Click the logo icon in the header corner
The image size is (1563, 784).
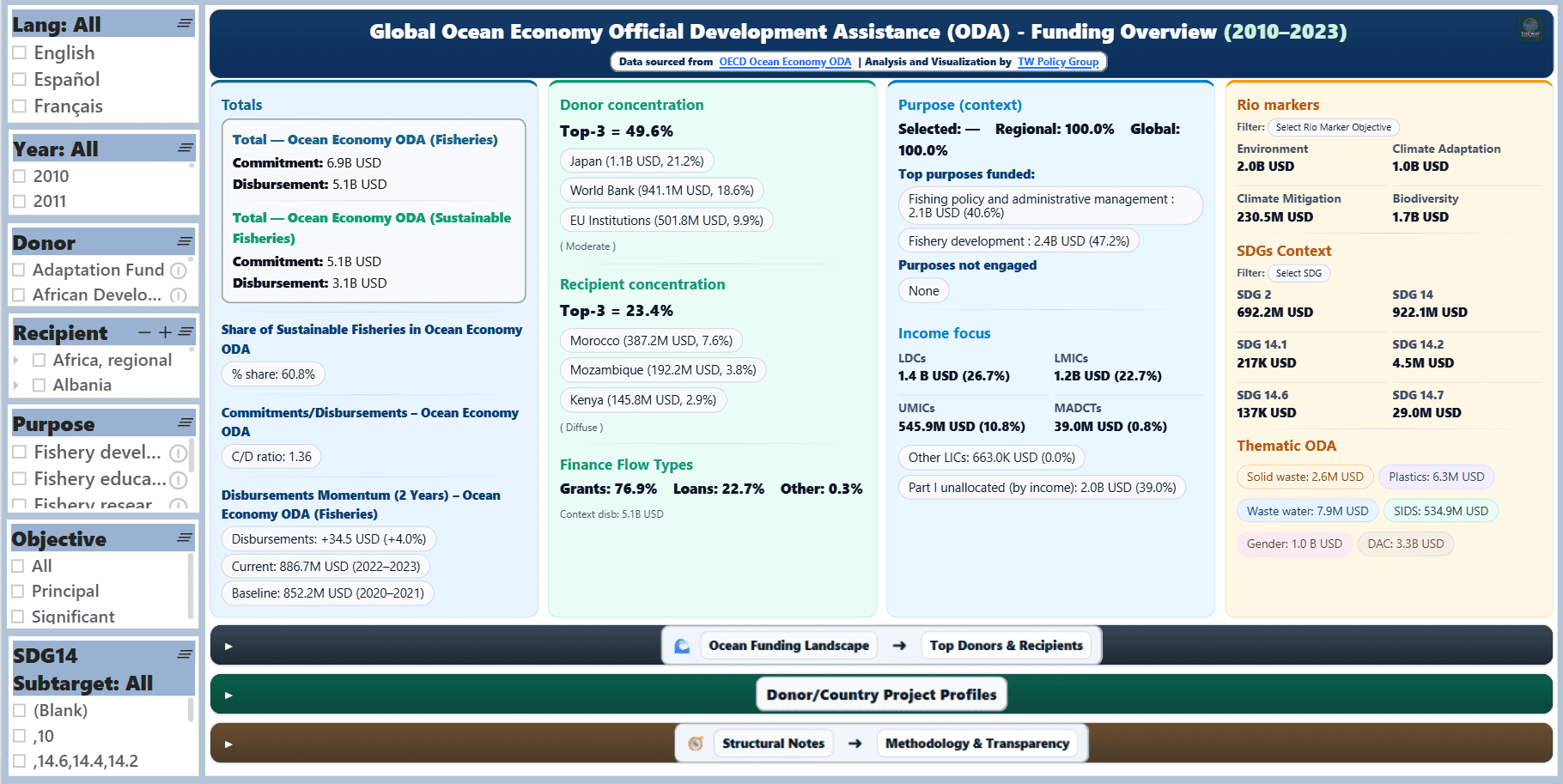pyautogui.click(x=1530, y=28)
